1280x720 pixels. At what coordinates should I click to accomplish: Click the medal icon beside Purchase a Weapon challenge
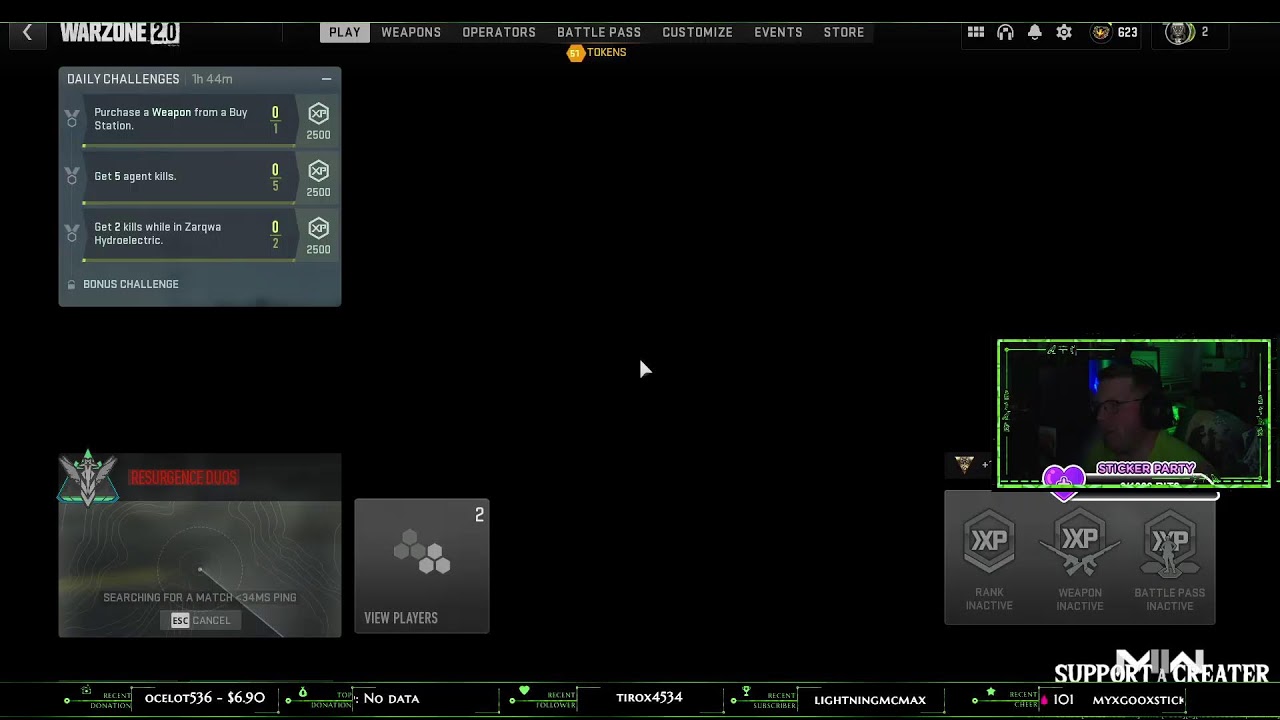[72, 119]
